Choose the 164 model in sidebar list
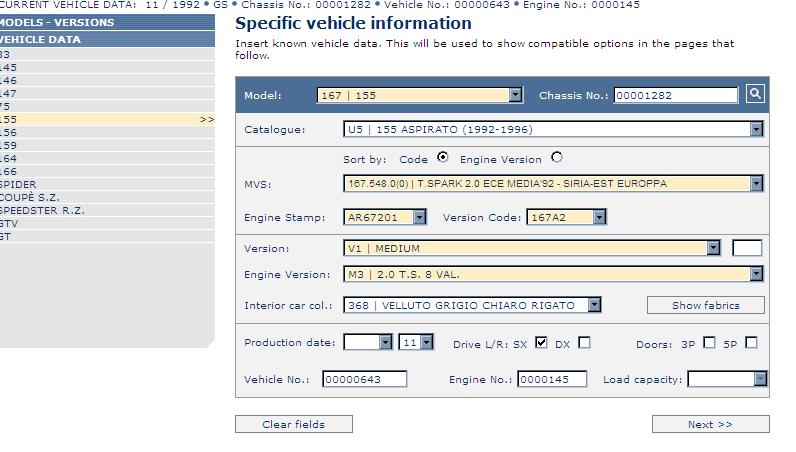Image resolution: width=796 pixels, height=452 pixels. 8,158
